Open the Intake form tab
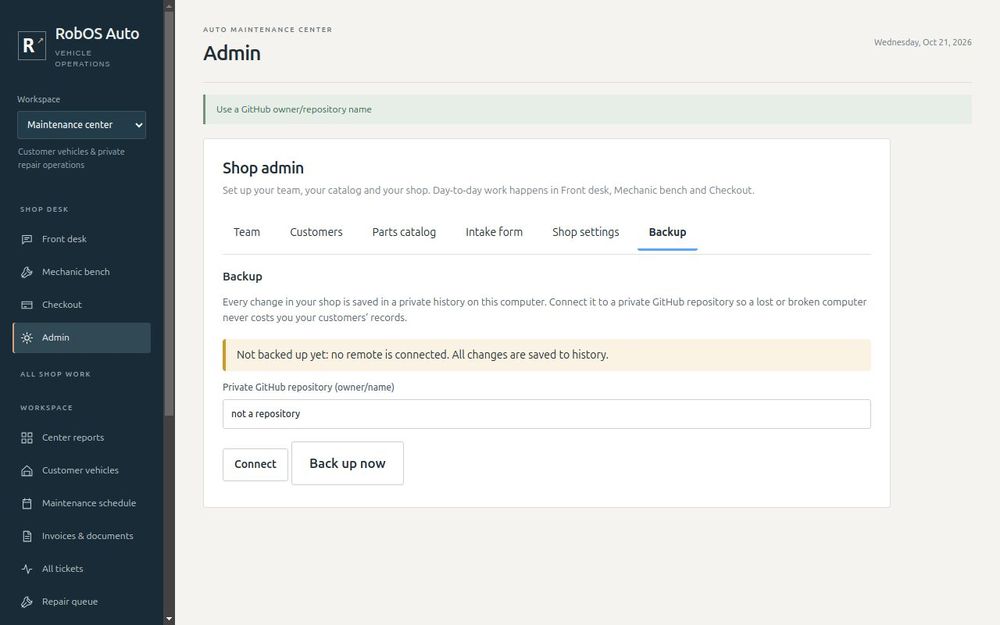1000x625 pixels. coord(494,232)
